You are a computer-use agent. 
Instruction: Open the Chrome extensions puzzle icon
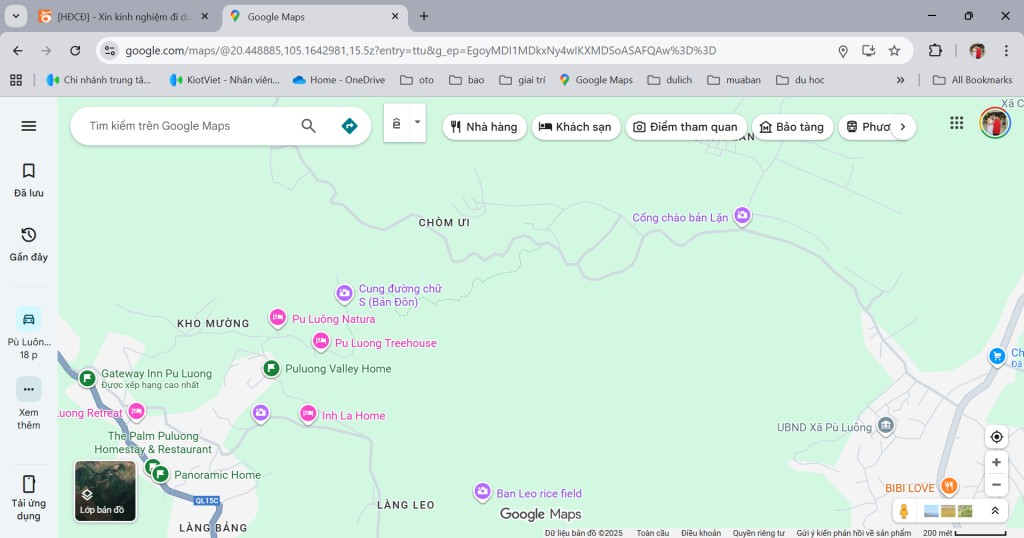tap(935, 50)
